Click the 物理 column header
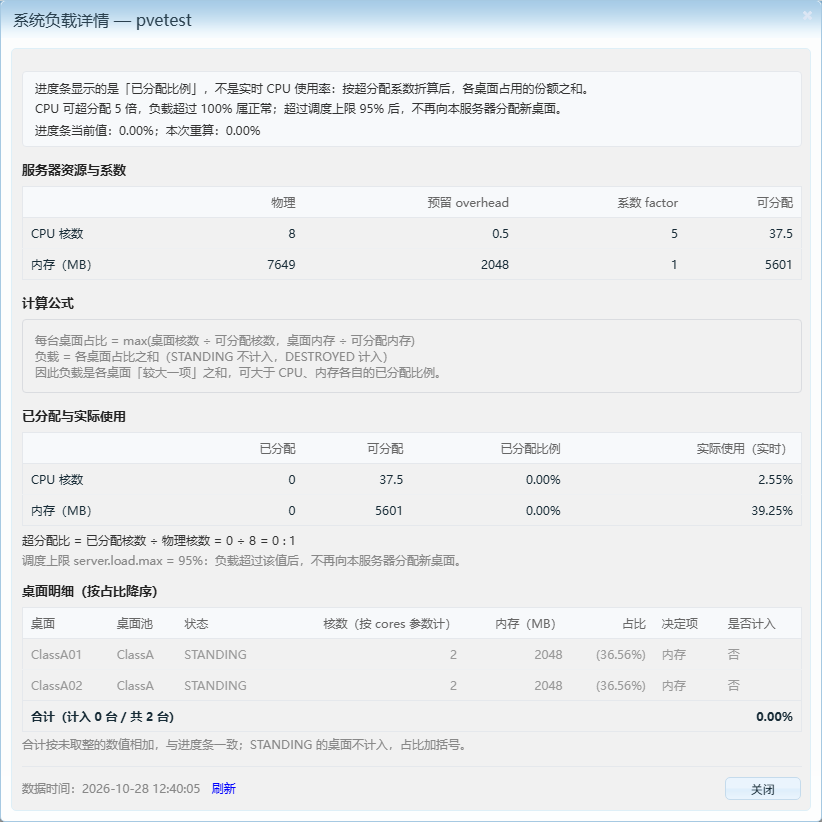 click(x=283, y=202)
